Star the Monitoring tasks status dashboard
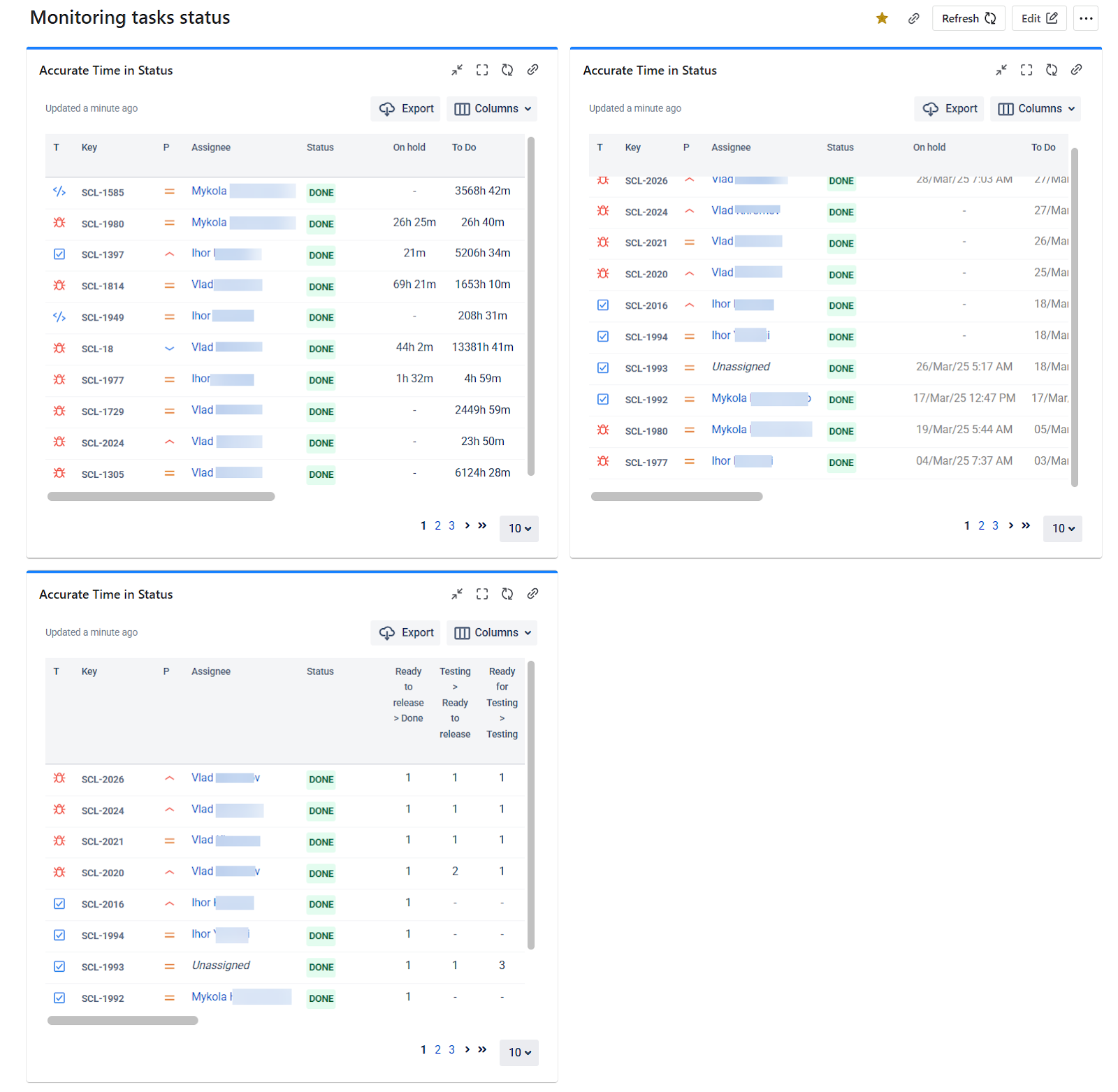This screenshot has width=1118, height=1092. [x=882, y=18]
